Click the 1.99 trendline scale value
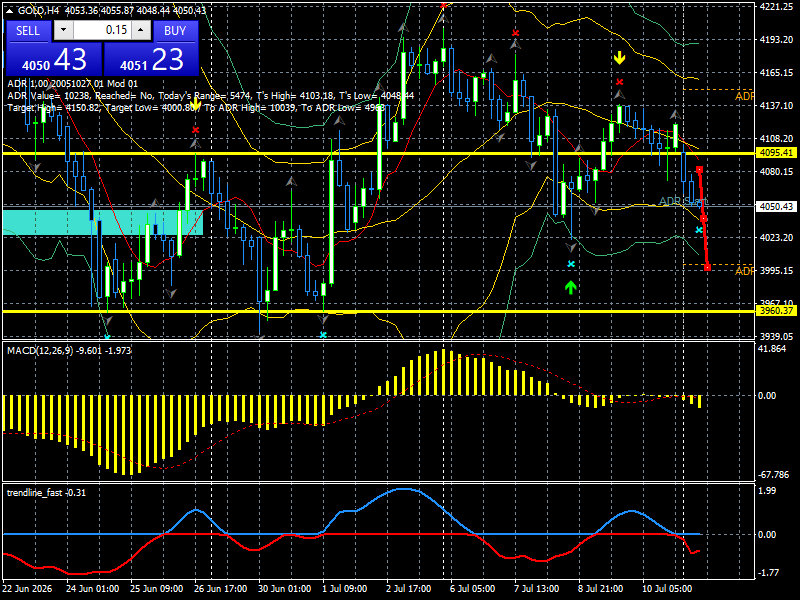The height and width of the screenshot is (600, 800). click(x=767, y=491)
